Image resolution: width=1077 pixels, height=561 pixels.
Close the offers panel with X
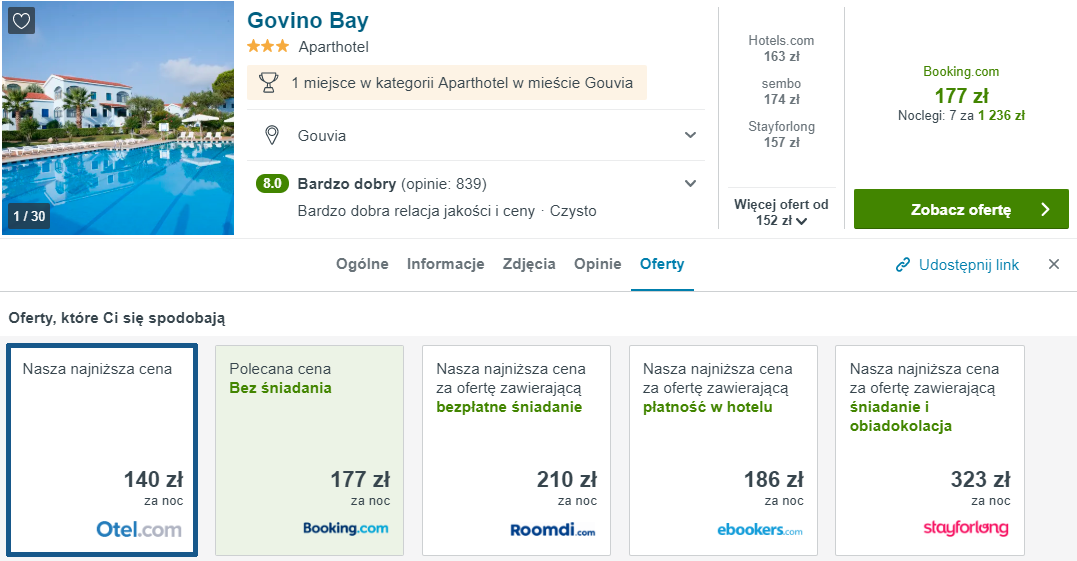point(1054,264)
